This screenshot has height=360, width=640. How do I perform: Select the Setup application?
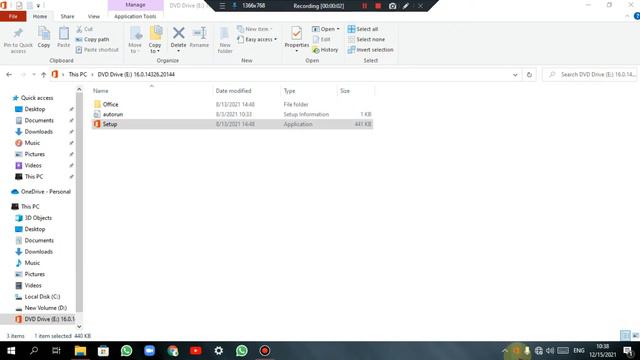coord(232,124)
